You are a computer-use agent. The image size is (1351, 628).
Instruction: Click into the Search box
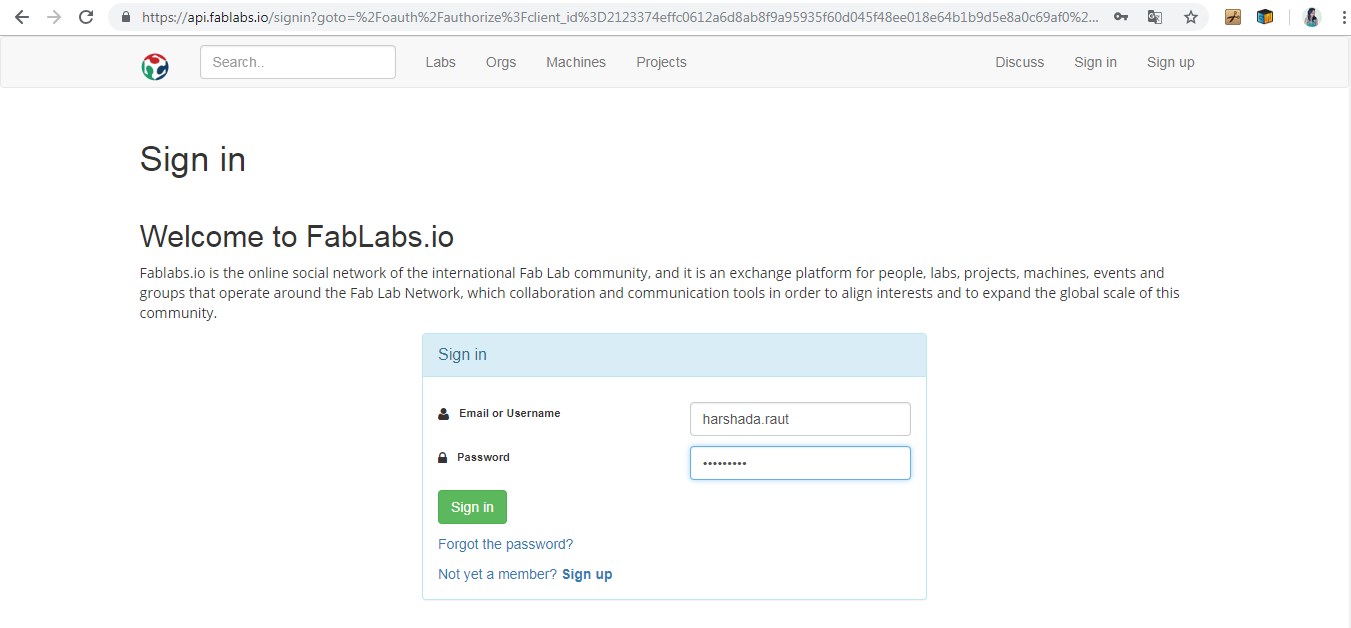click(298, 62)
